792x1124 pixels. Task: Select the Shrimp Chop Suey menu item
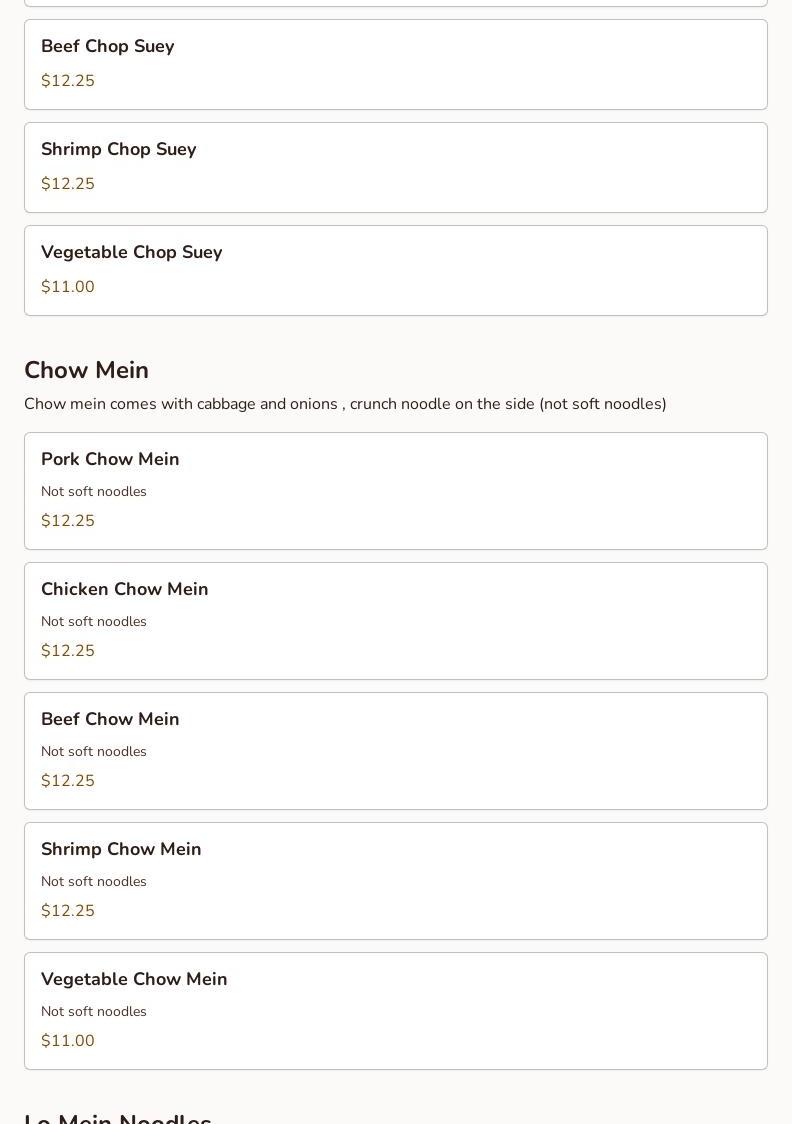coord(396,168)
